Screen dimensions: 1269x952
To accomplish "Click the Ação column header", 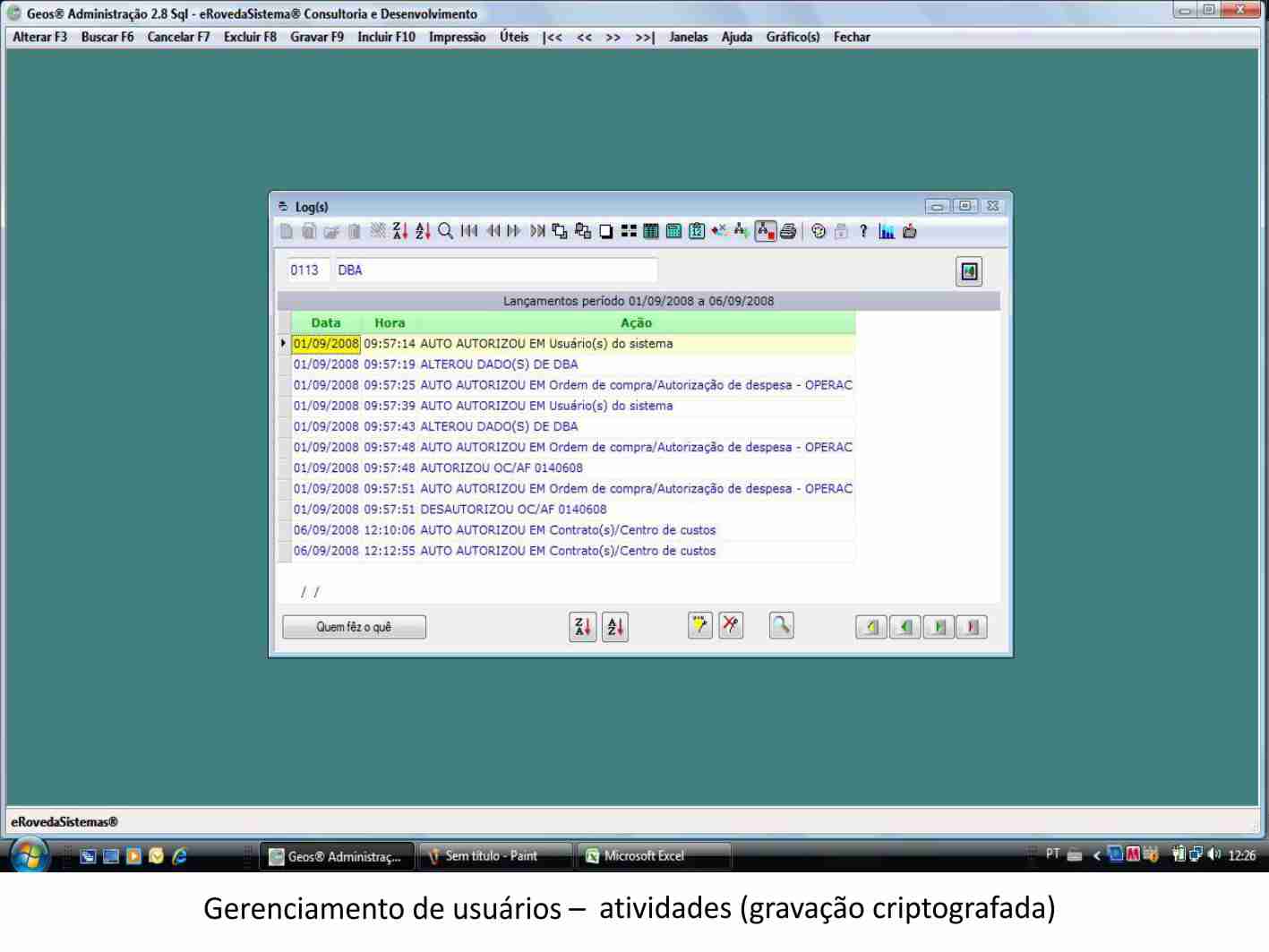I will point(637,322).
